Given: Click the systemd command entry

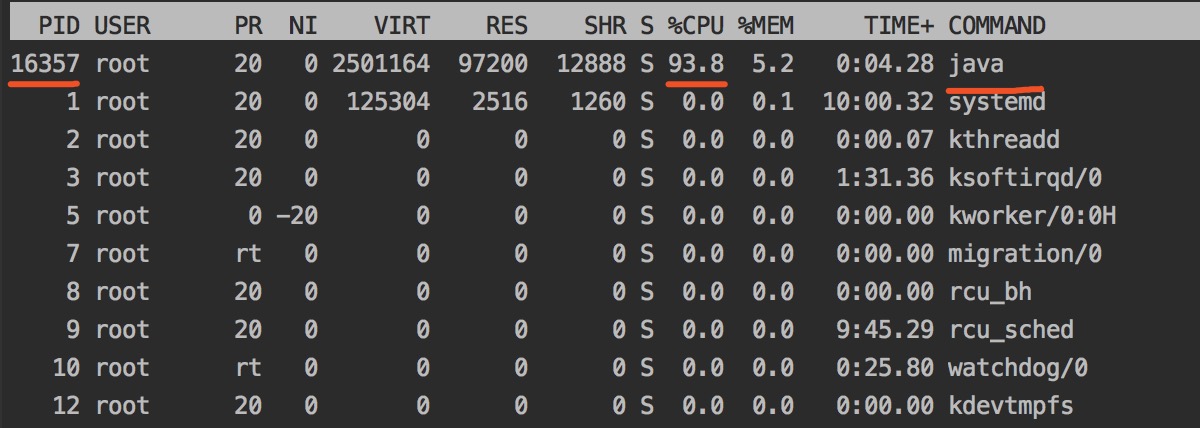Looking at the screenshot, I should (x=996, y=102).
